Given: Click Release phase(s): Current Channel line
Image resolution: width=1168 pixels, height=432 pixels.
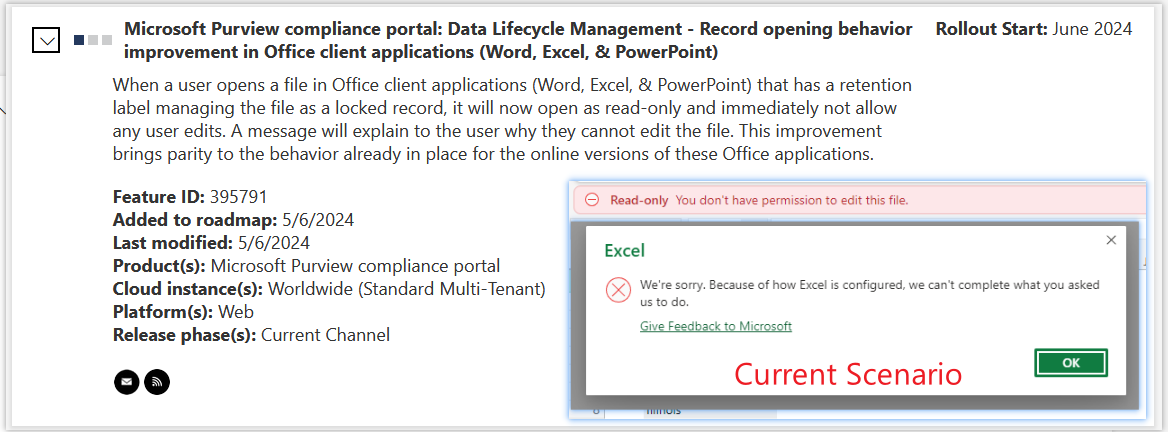Looking at the screenshot, I should point(251,334).
